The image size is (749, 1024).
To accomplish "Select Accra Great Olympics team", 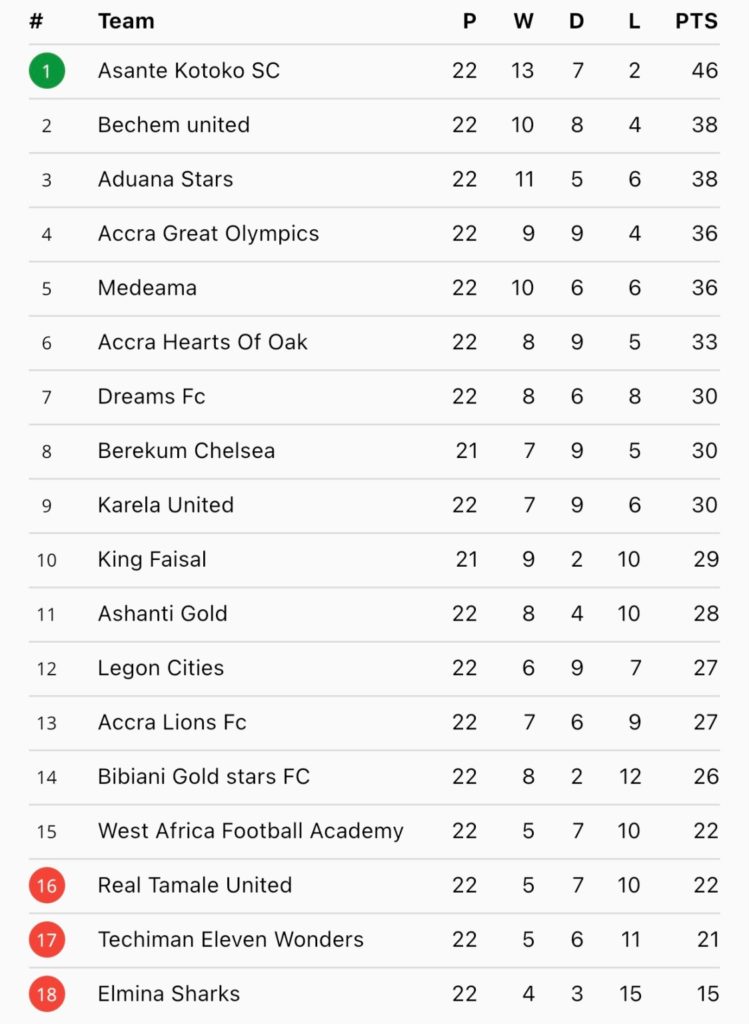I will pyautogui.click(x=208, y=234).
